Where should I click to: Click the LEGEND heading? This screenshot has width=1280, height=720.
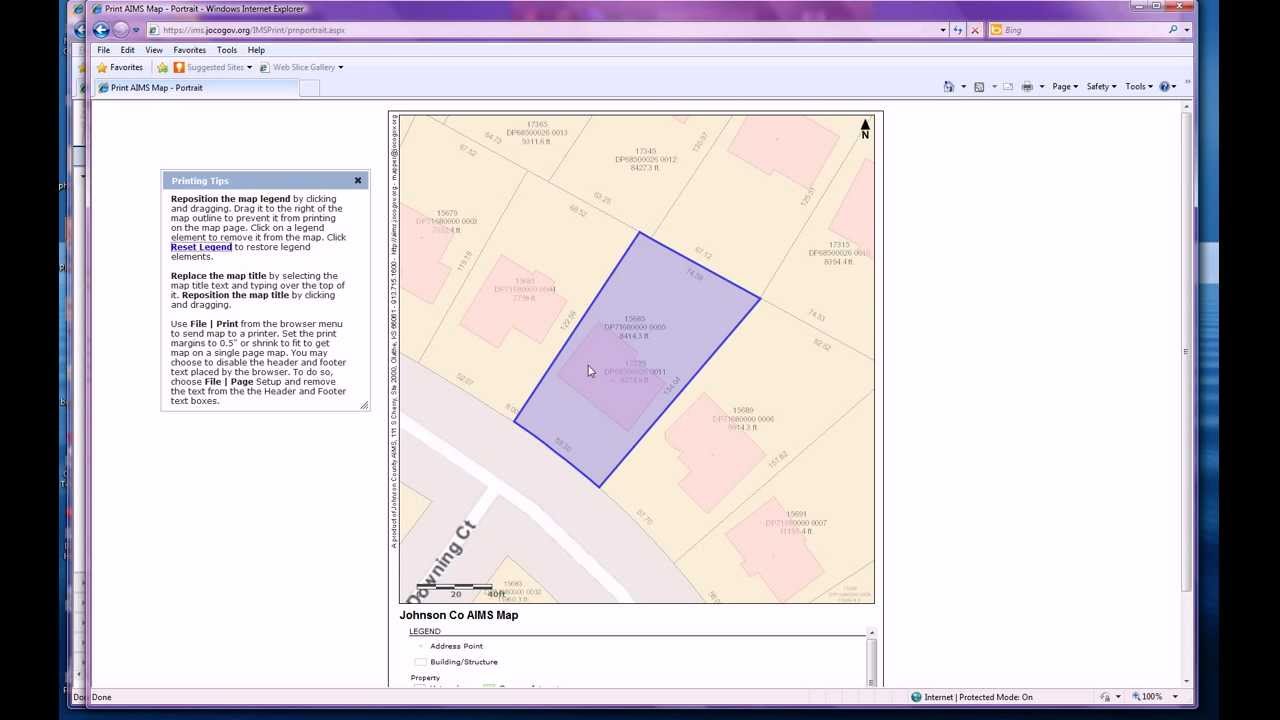[424, 631]
